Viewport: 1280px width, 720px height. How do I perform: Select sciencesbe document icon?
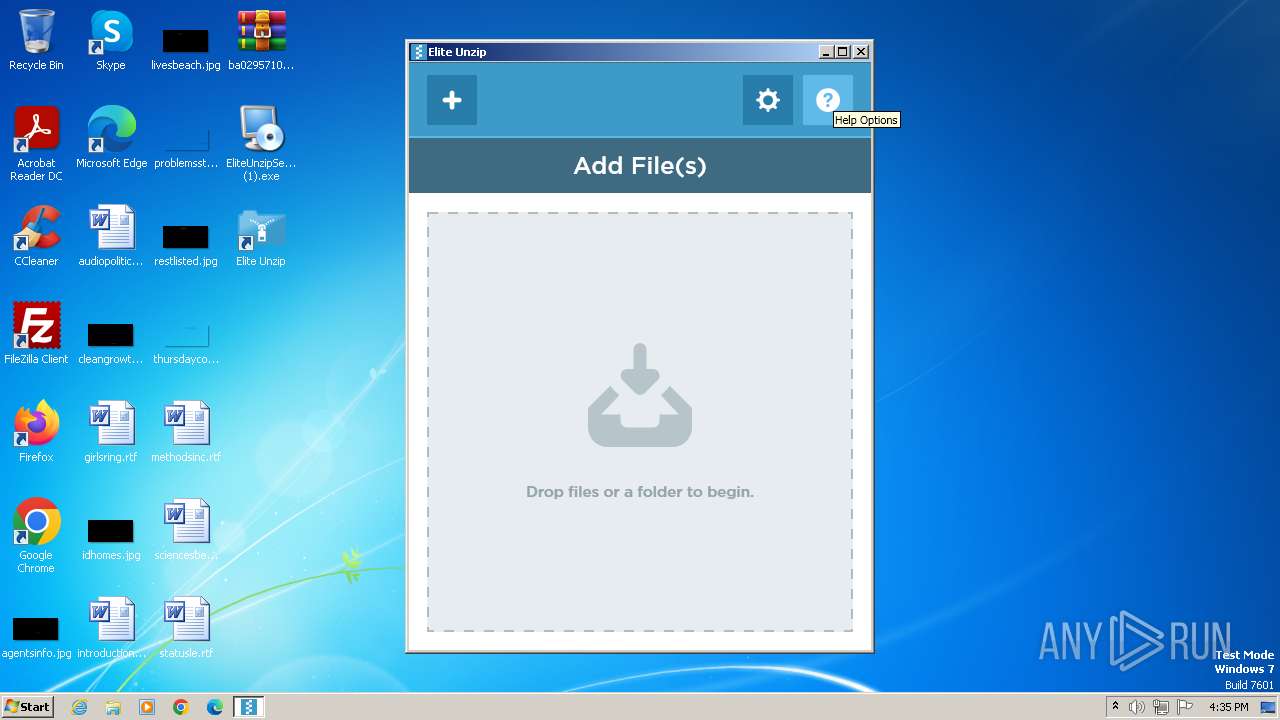click(186, 530)
